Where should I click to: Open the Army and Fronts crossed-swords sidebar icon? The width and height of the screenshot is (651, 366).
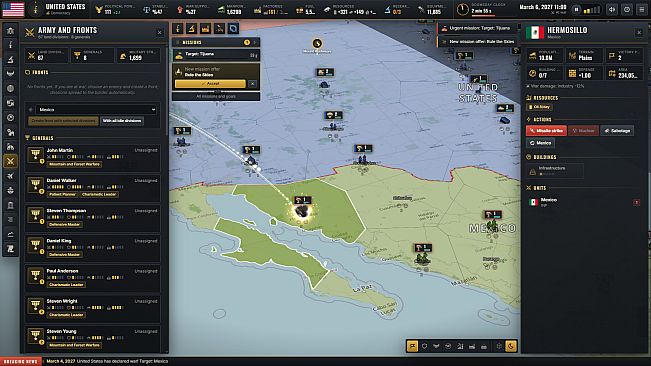[x=10, y=161]
